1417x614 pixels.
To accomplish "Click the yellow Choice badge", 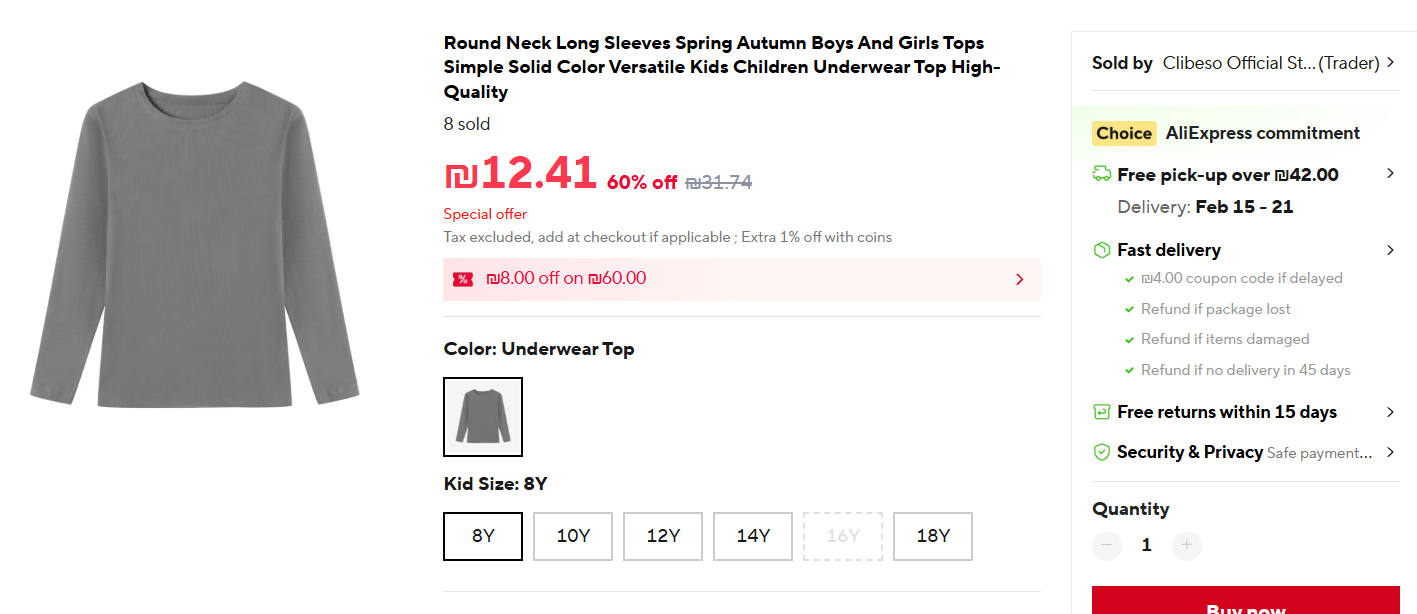I will tap(1124, 133).
